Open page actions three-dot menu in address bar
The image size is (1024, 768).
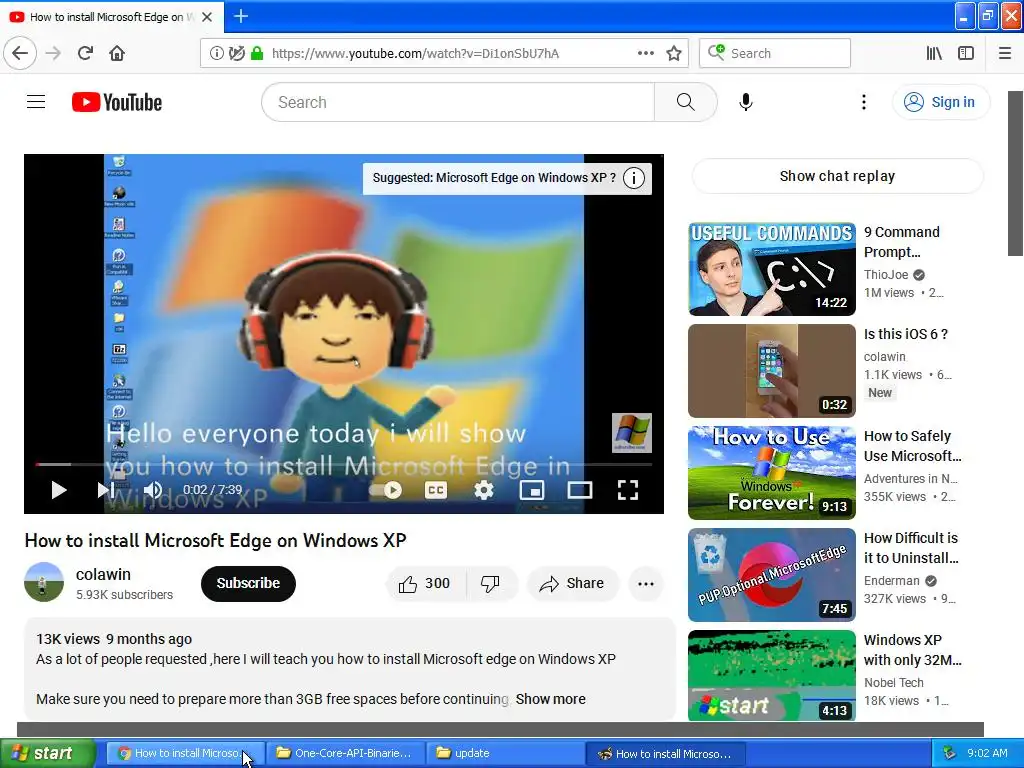coord(645,54)
